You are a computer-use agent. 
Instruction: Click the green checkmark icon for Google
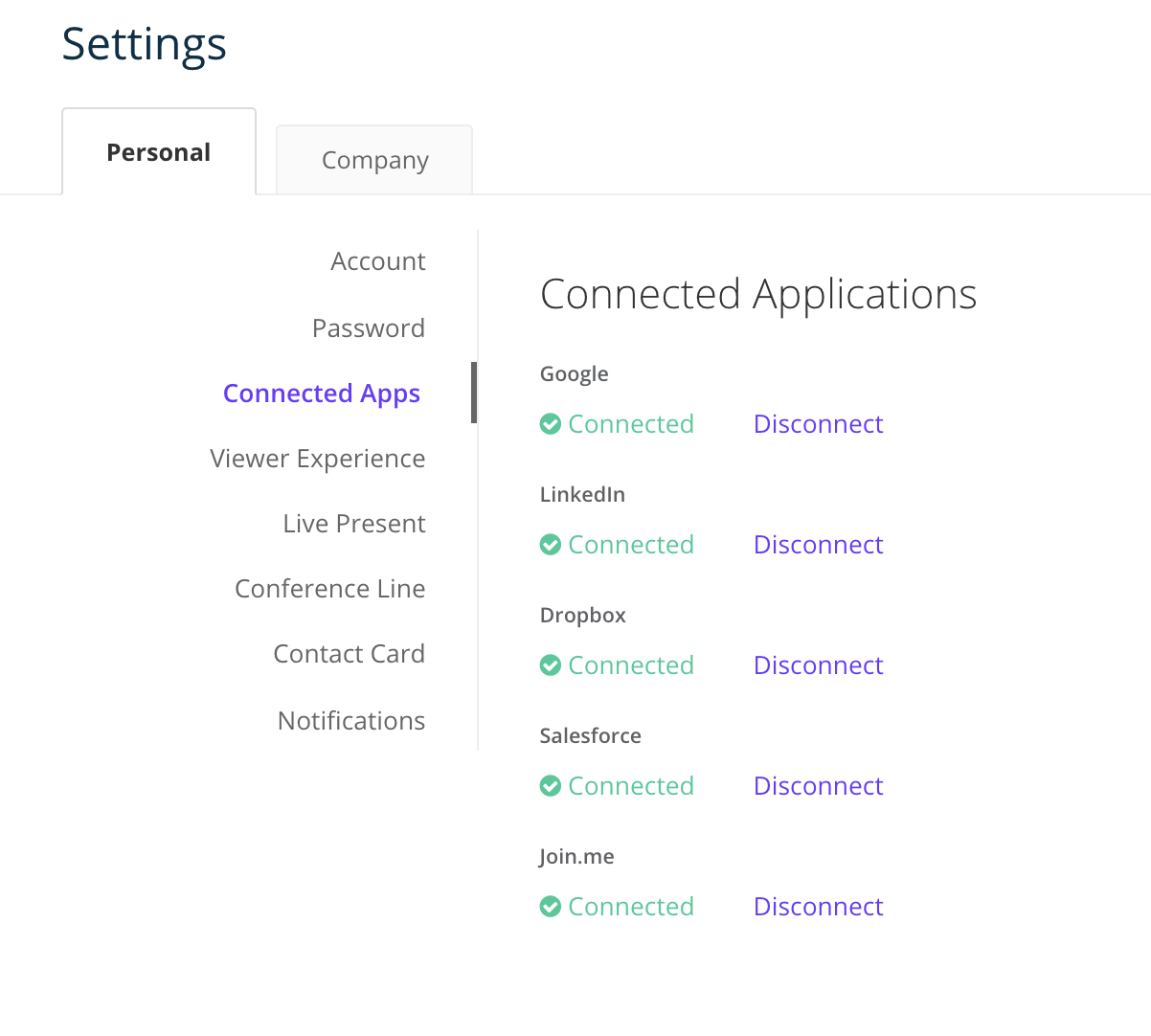[551, 424]
